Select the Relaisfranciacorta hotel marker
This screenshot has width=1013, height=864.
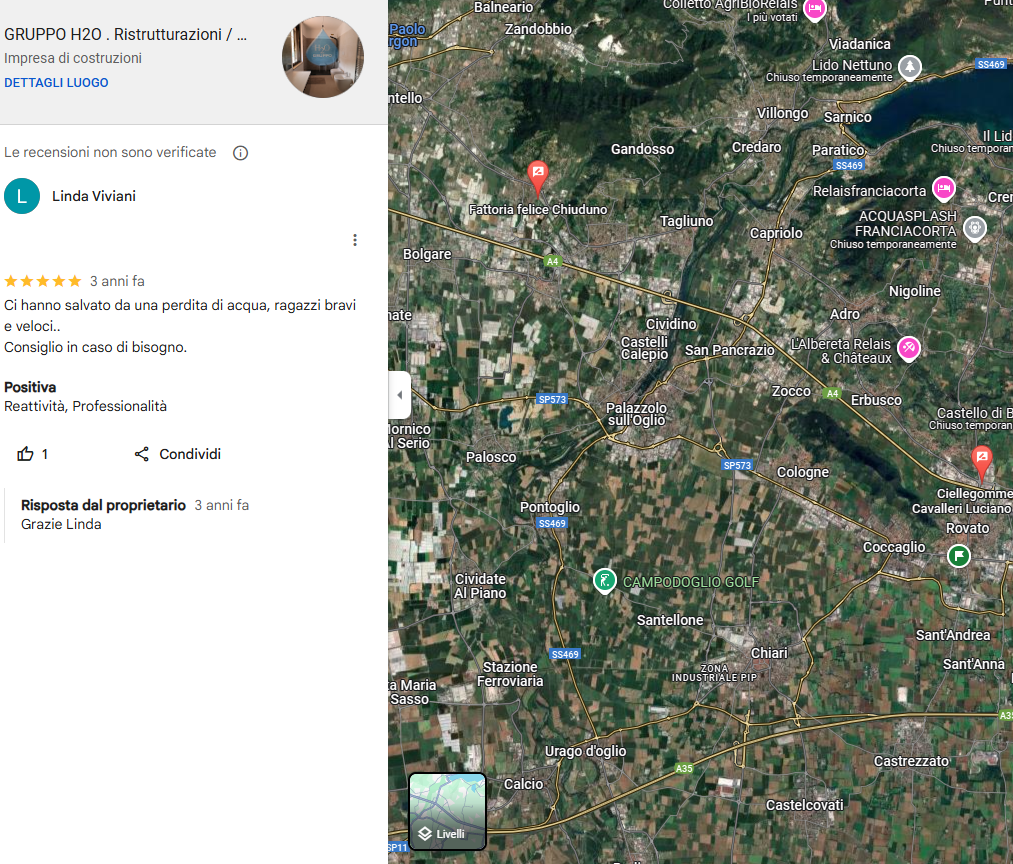[x=943, y=189]
